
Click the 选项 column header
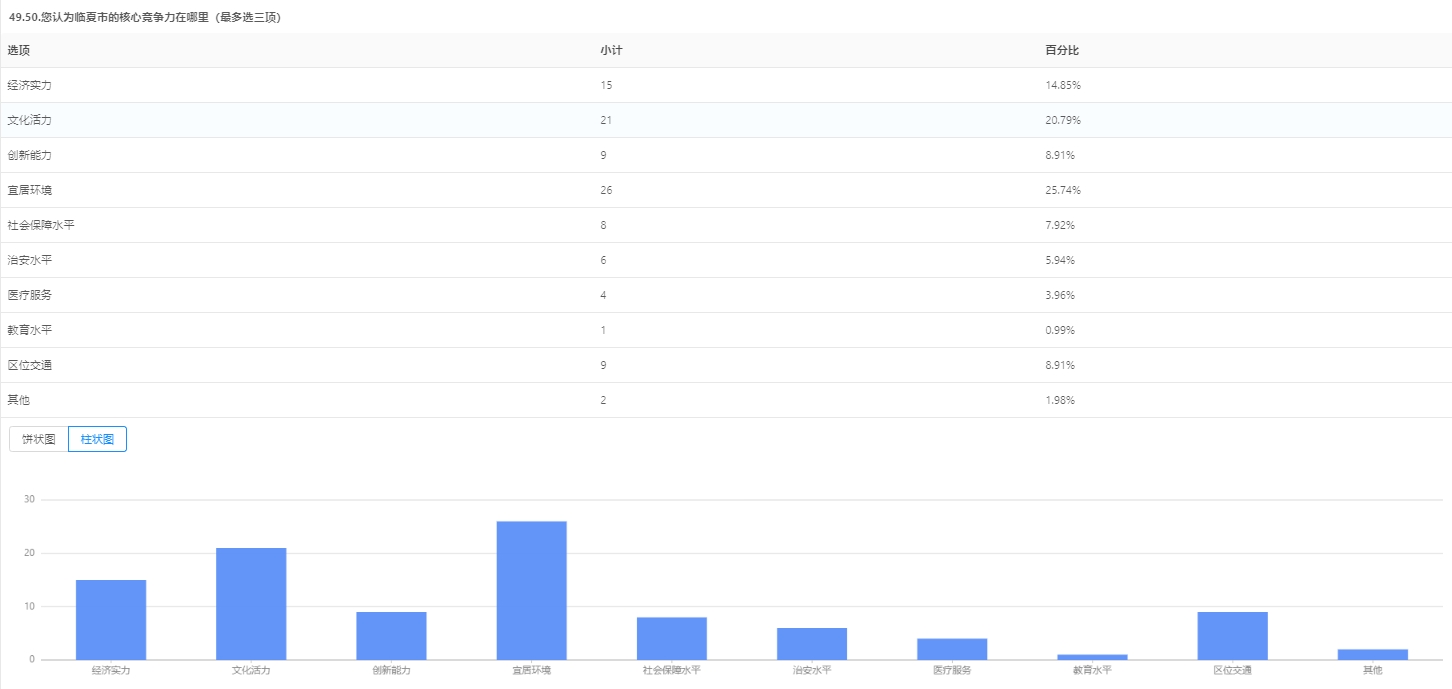[x=19, y=50]
